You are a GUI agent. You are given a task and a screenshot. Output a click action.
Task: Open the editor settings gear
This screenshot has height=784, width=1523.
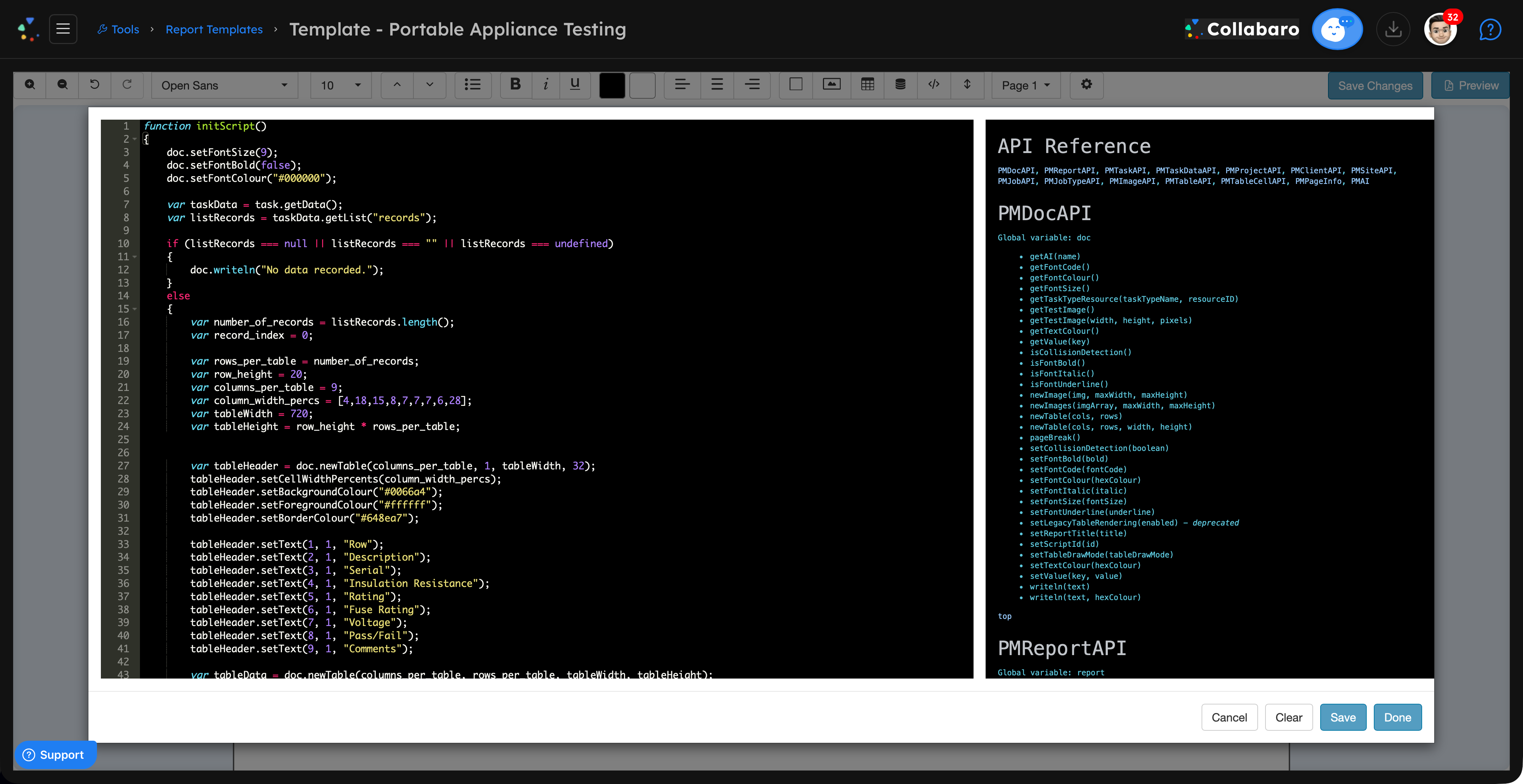pos(1086,85)
